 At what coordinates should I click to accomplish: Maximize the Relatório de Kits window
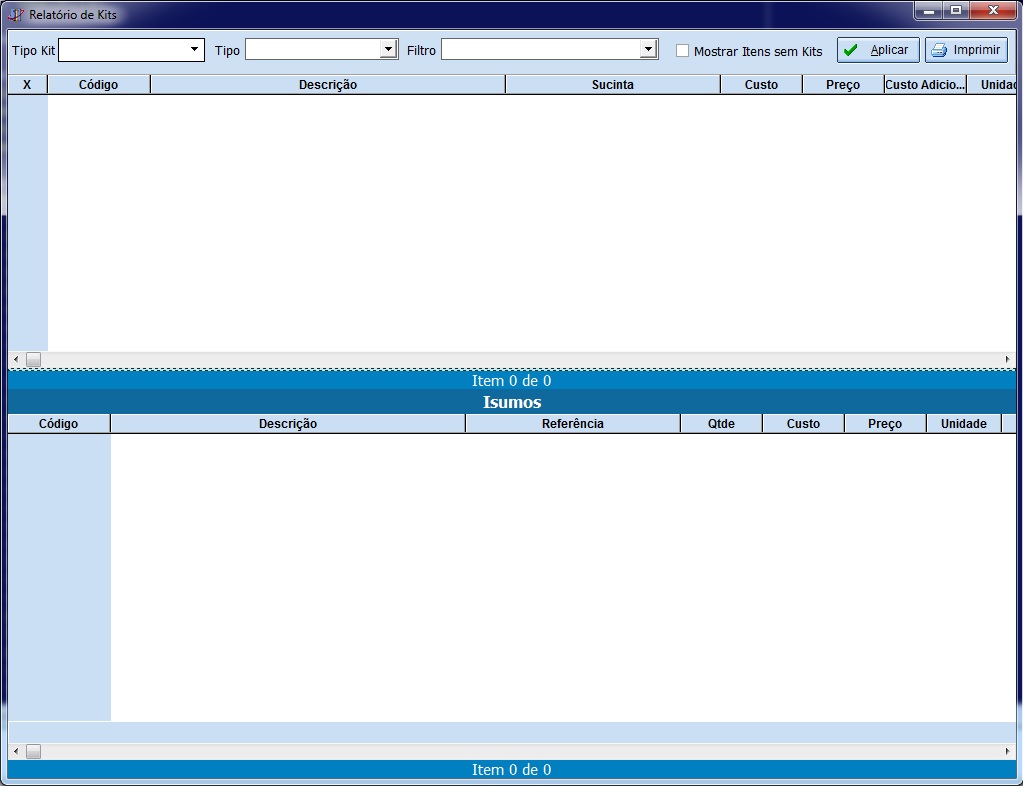coord(956,11)
